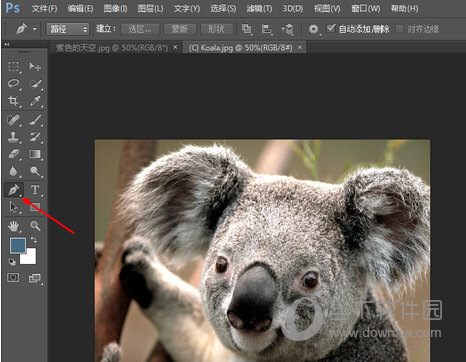Open the 图像(I) menu
The image size is (466, 362).
click(115, 8)
